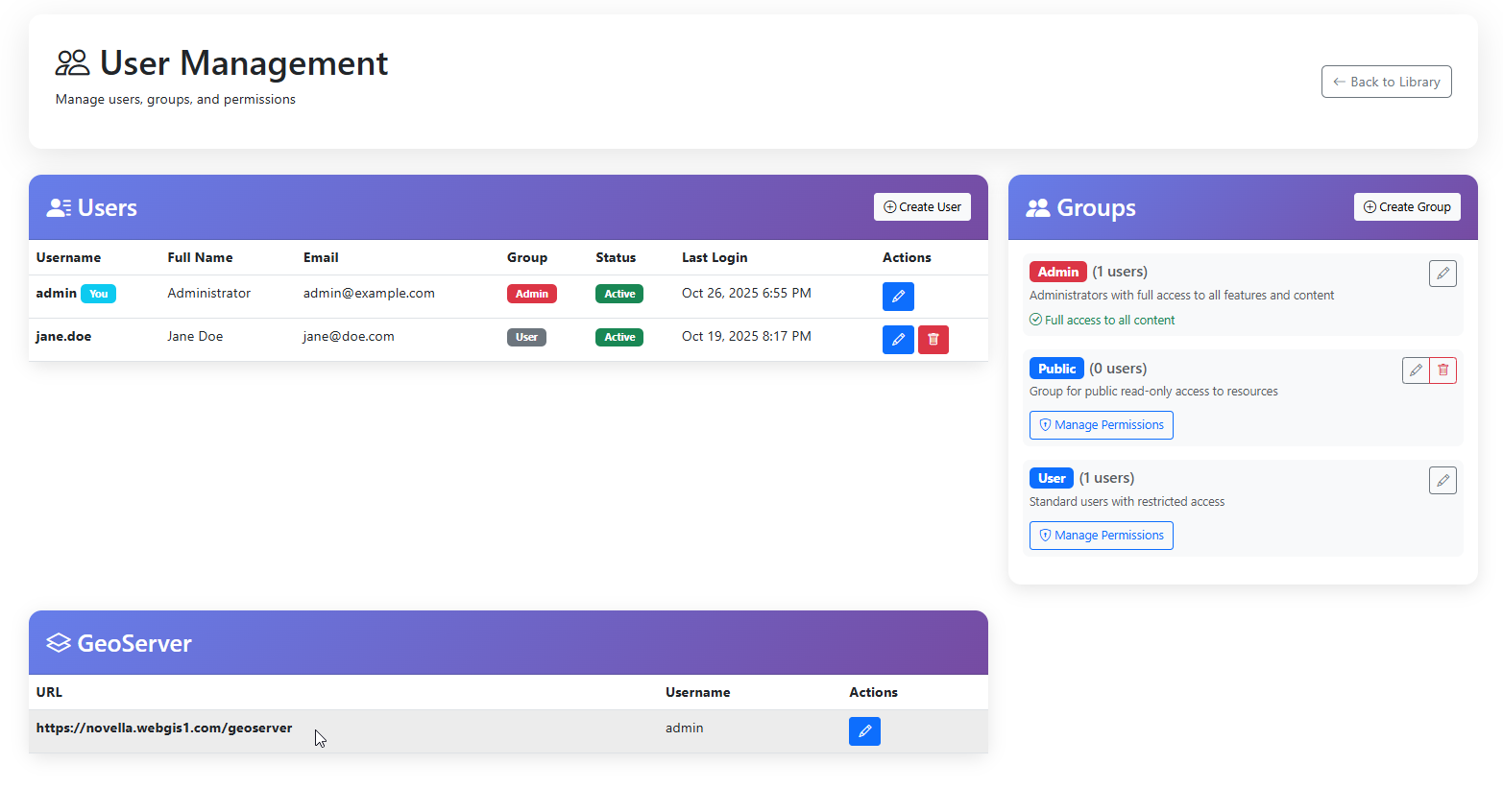Edit the GeoServer connection entry
This screenshot has height=812, width=1503.
(863, 731)
